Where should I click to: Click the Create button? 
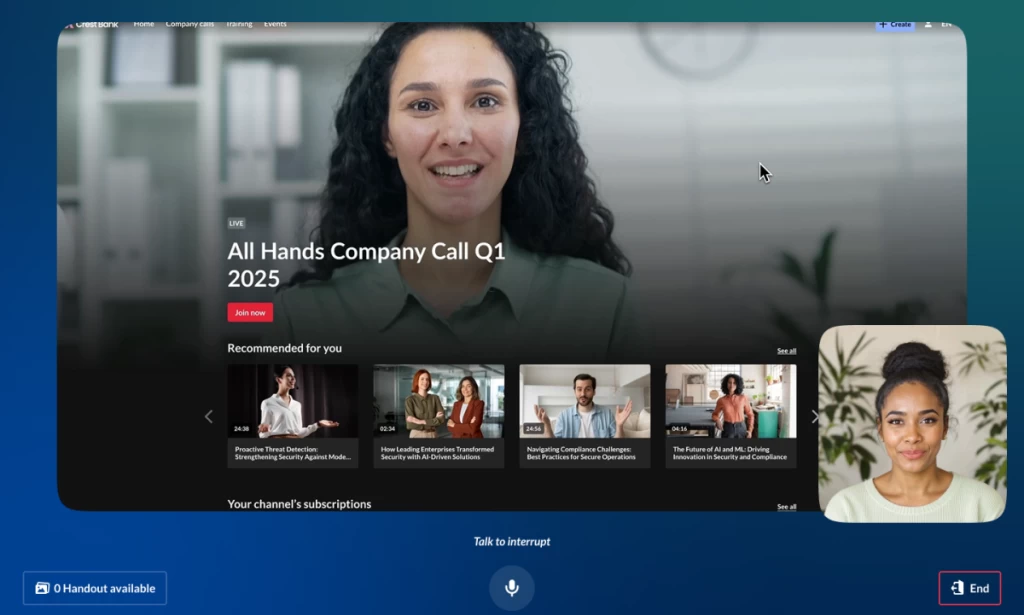895,25
